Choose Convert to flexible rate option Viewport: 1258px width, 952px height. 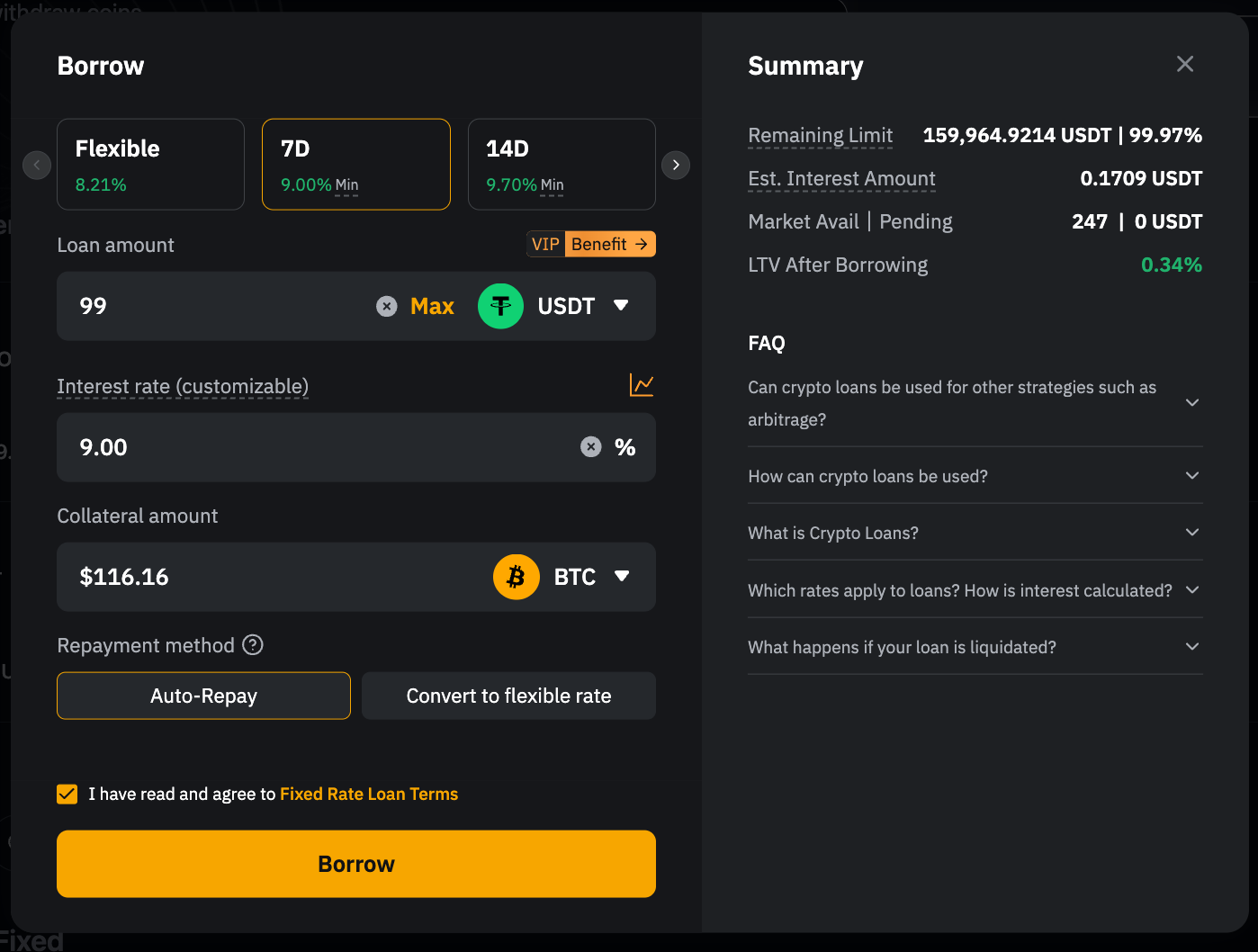tap(508, 696)
